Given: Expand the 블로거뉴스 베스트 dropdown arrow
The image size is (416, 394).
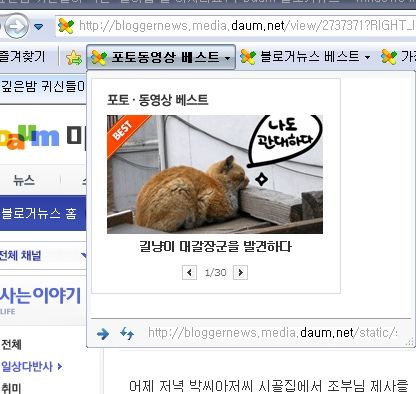Looking at the screenshot, I should pyautogui.click(x=367, y=58).
